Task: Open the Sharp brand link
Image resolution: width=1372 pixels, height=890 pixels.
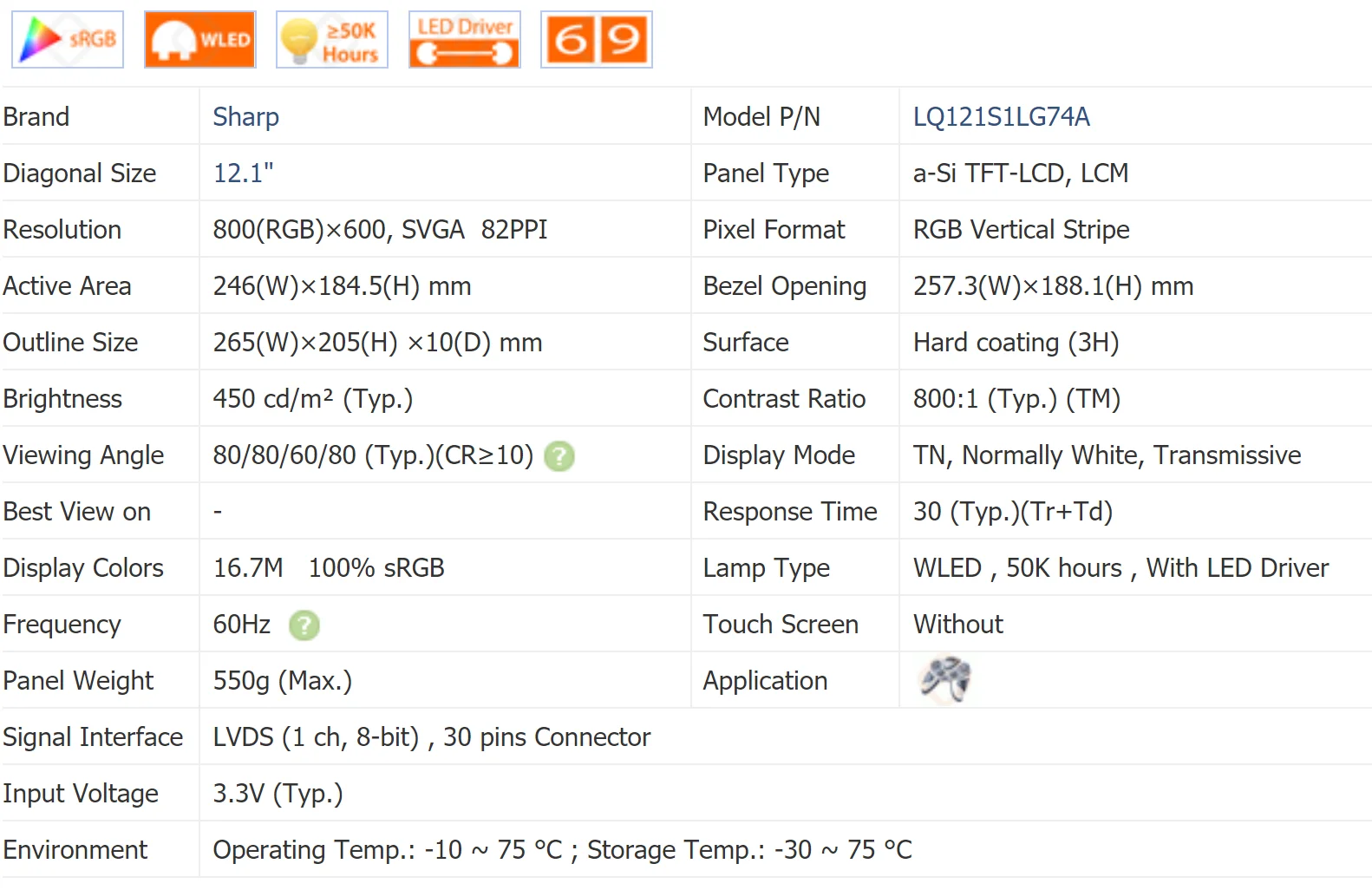Action: pos(246,117)
